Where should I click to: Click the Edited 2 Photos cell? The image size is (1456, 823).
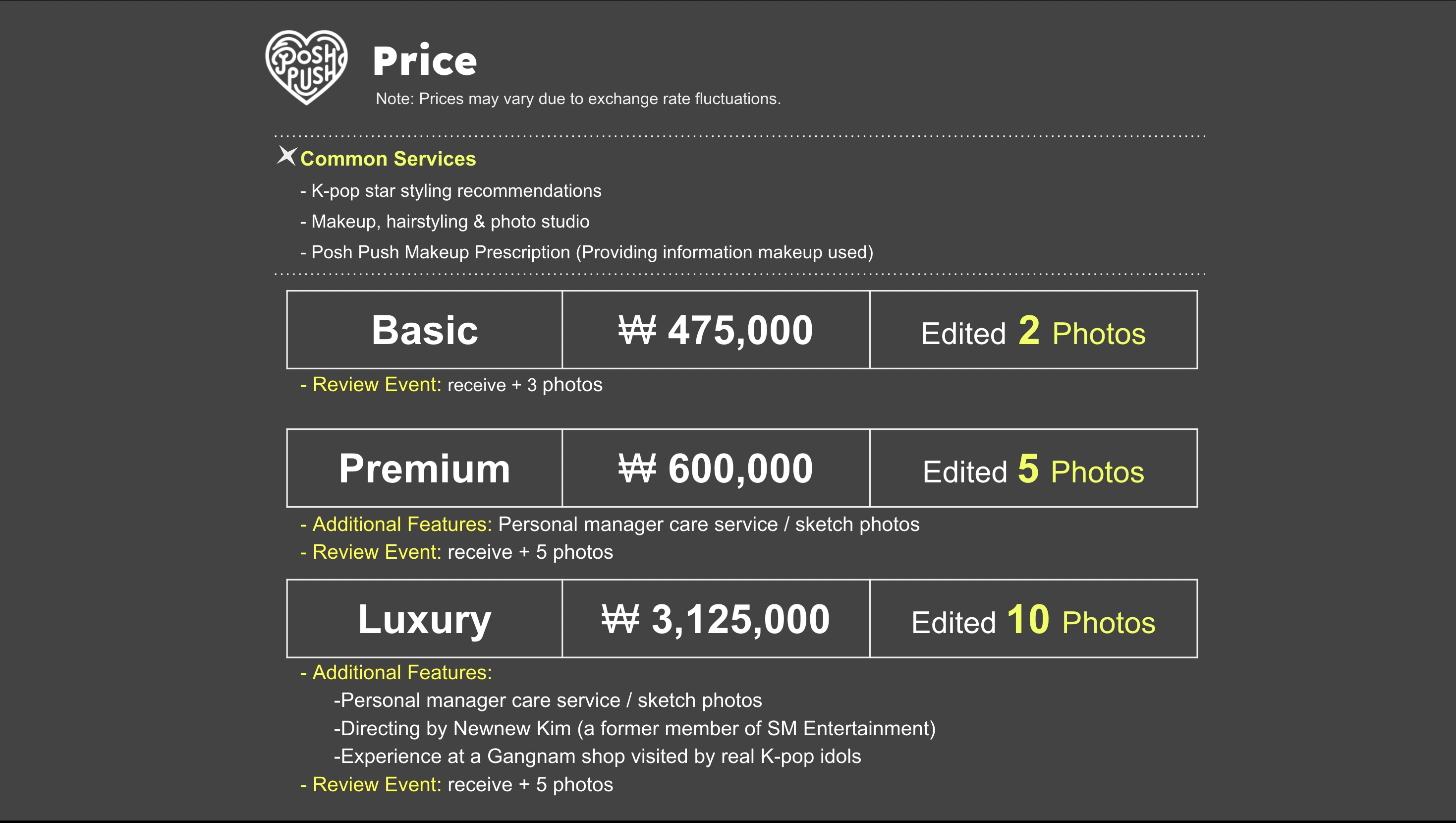[x=1033, y=331]
